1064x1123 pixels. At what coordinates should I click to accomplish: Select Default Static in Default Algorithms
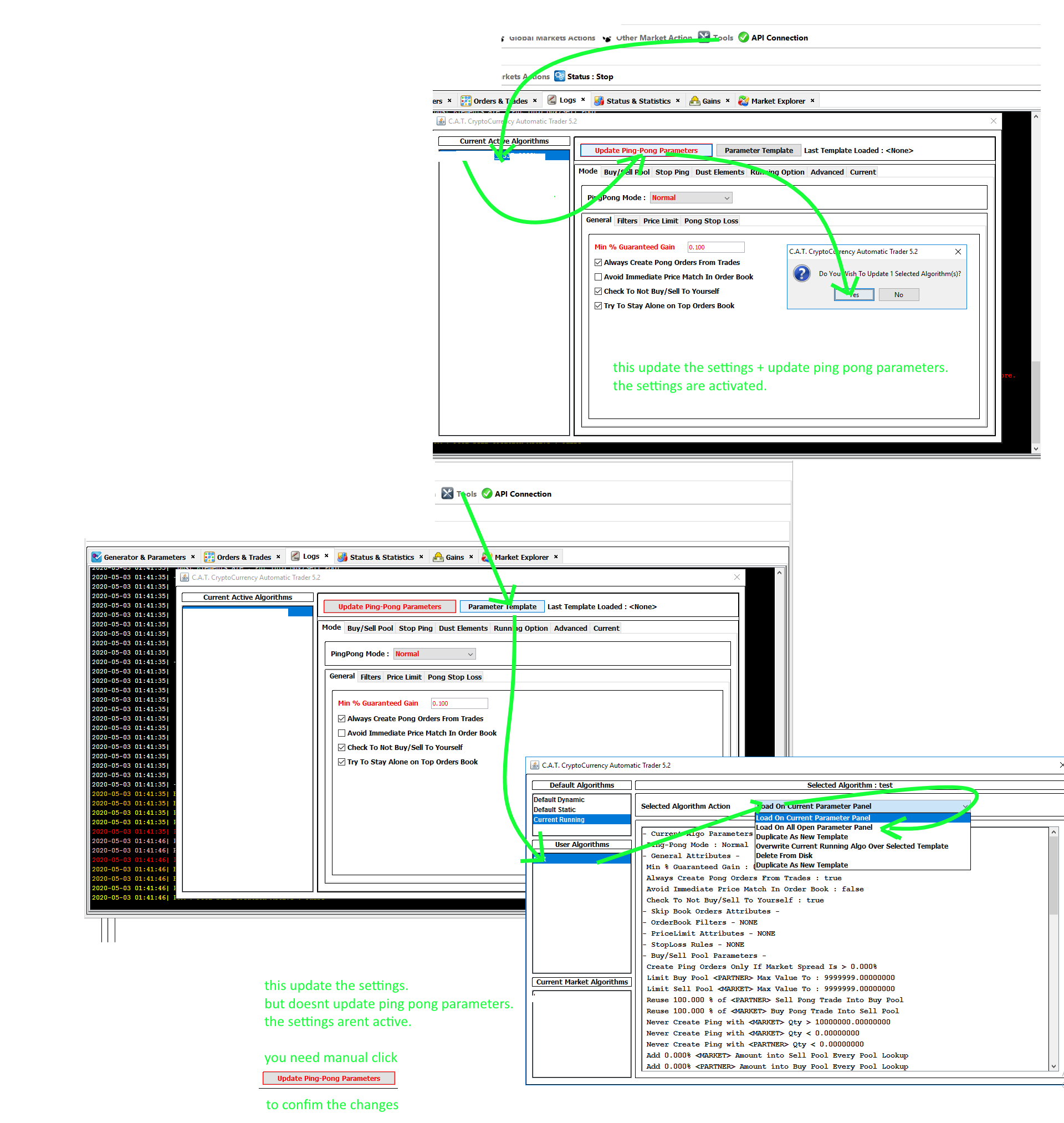(581, 810)
